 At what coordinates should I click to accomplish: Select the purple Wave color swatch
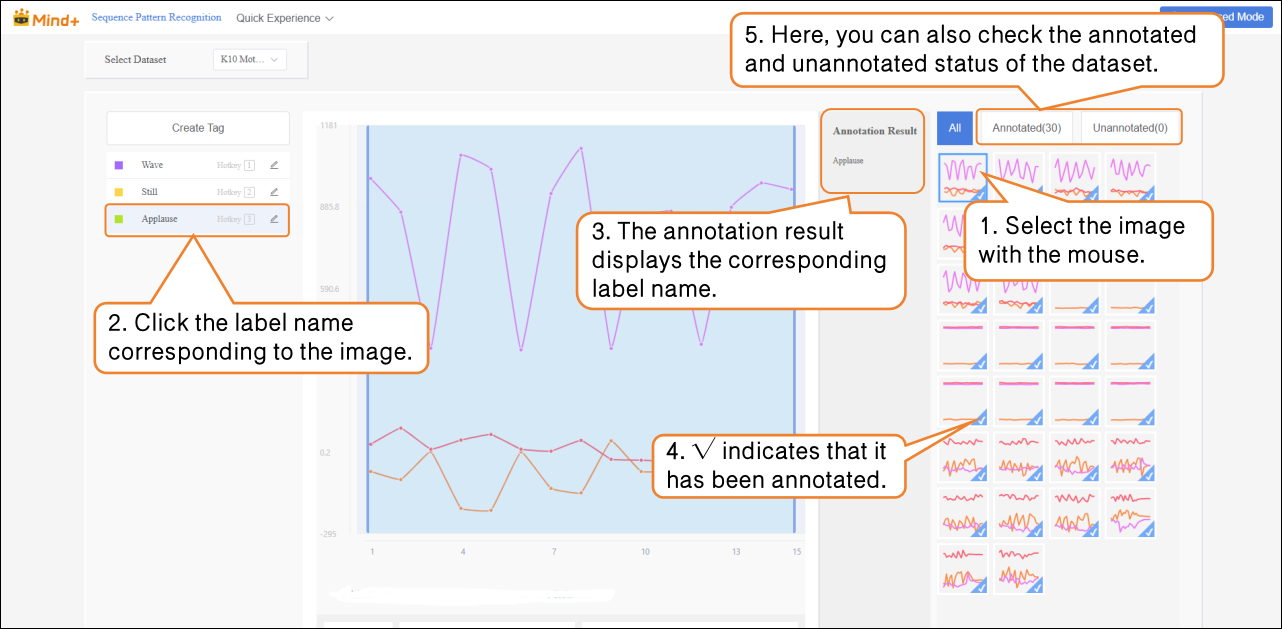coord(119,165)
